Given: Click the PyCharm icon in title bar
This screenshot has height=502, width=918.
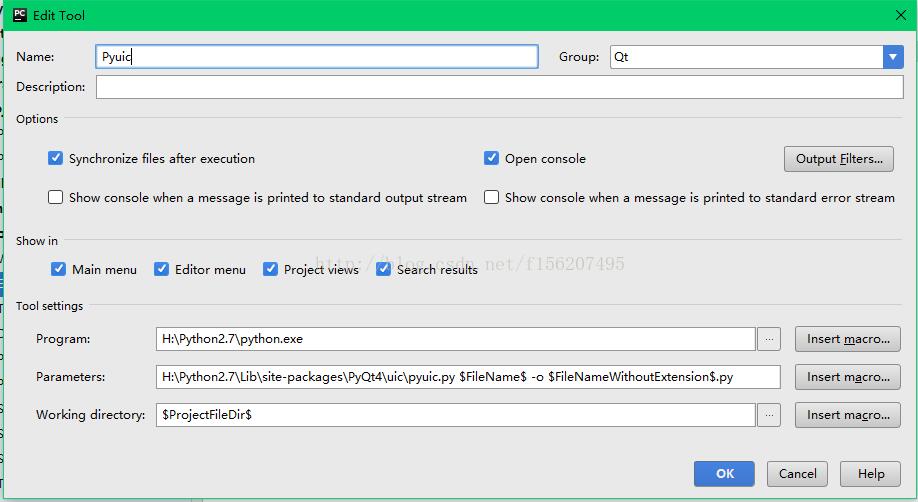Looking at the screenshot, I should (20, 15).
